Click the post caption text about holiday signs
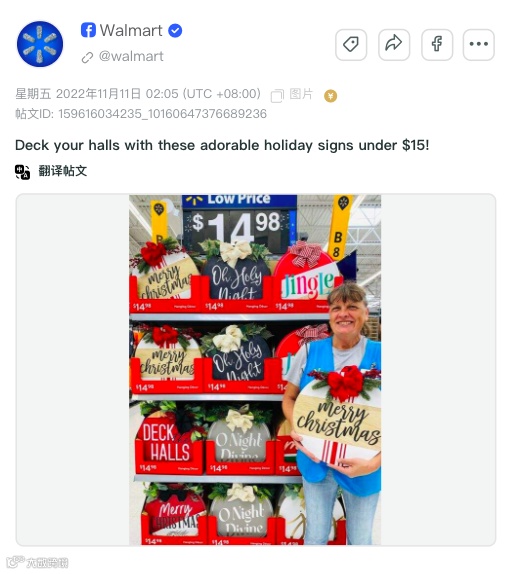Viewport: 511px width, 574px height. tap(222, 145)
